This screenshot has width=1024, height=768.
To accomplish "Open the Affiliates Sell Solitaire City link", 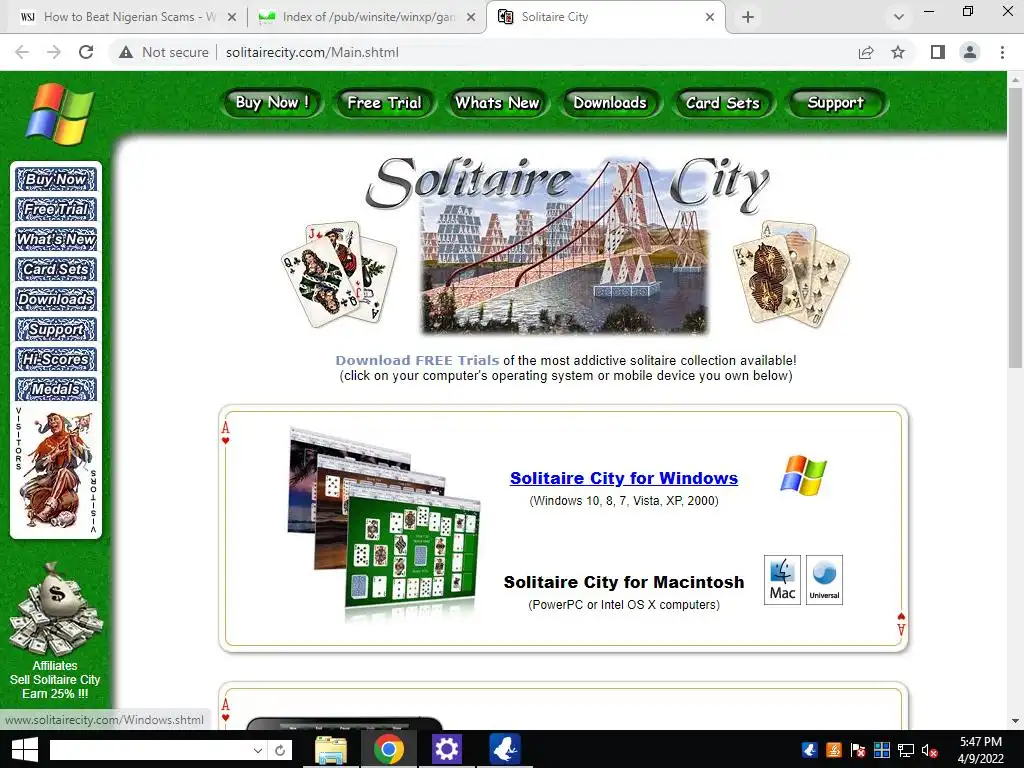I will [x=55, y=679].
